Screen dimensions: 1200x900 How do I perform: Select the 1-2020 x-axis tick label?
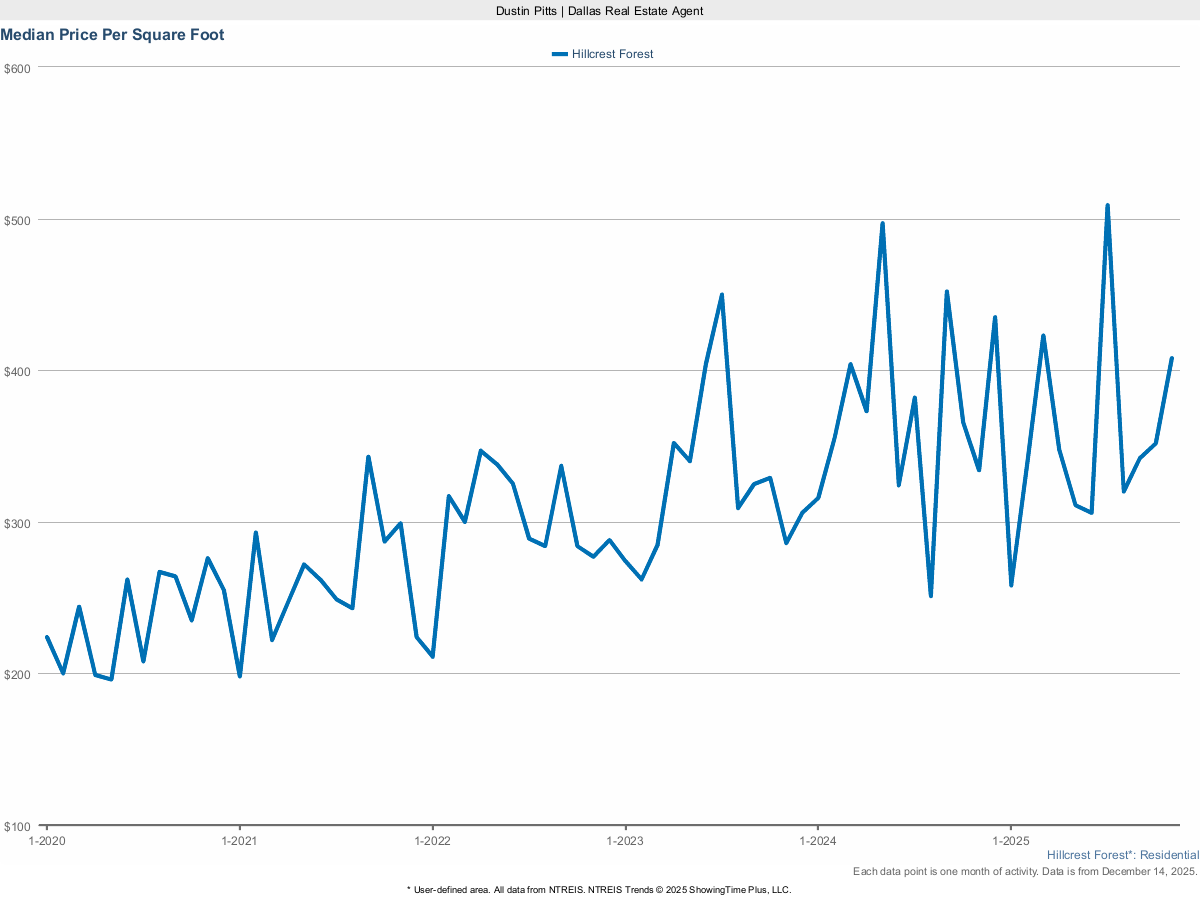click(x=46, y=841)
